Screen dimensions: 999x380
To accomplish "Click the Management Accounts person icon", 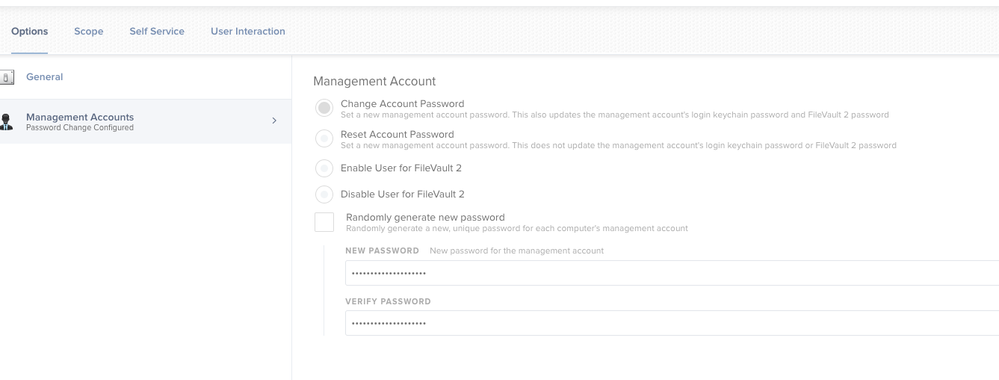I will (x=6, y=122).
